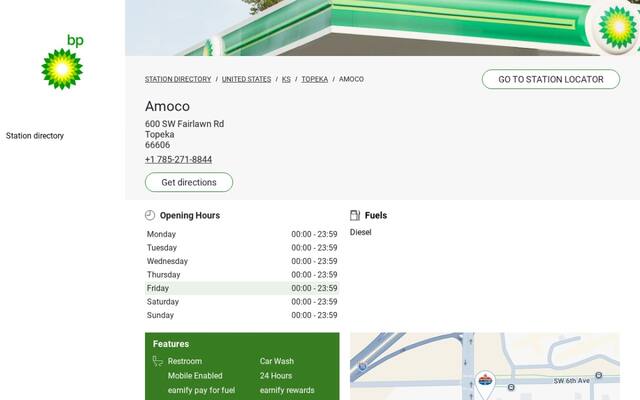Click the Topeka city line in address

pyautogui.click(x=160, y=134)
